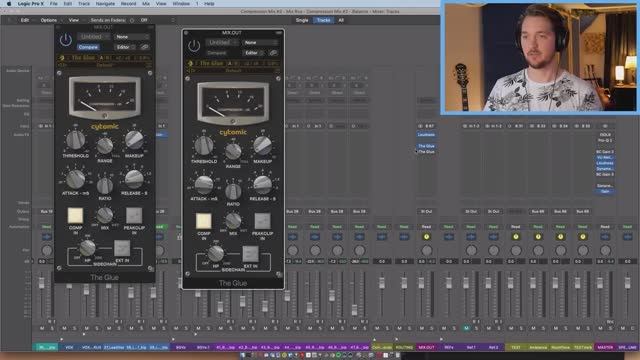
Task: Toggle Ext In sidechain button in left plugin
Action: pos(122,248)
